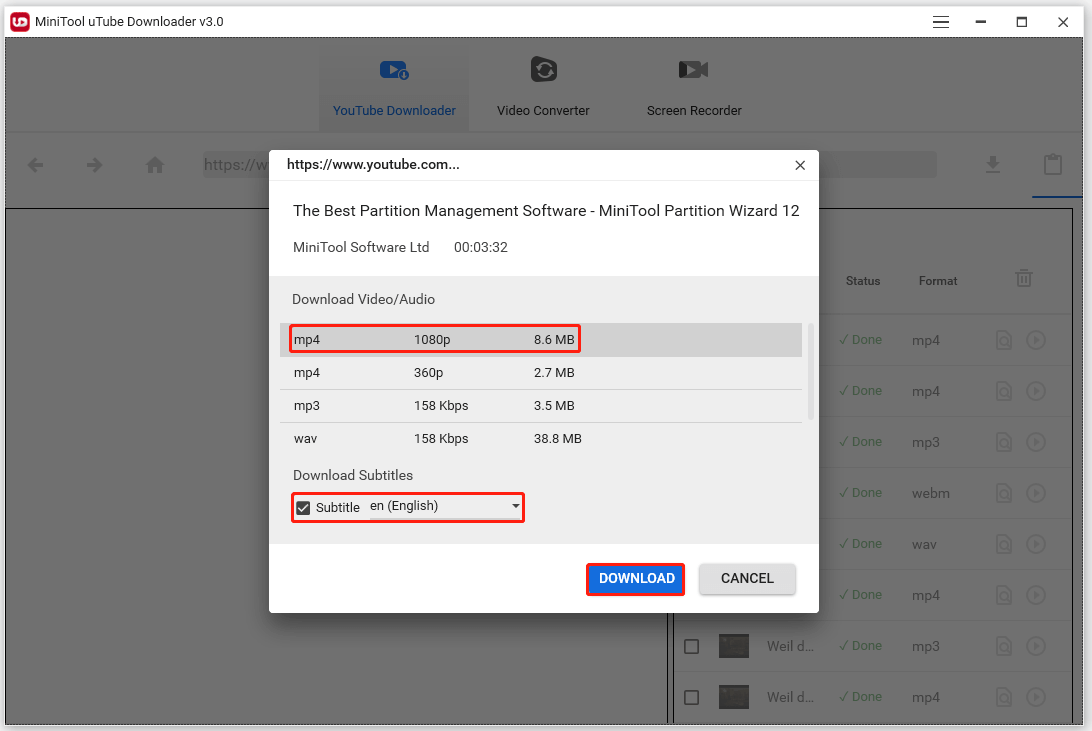
Task: Click the file-search icon in the Weil d... mp4 row
Action: (x=1004, y=697)
